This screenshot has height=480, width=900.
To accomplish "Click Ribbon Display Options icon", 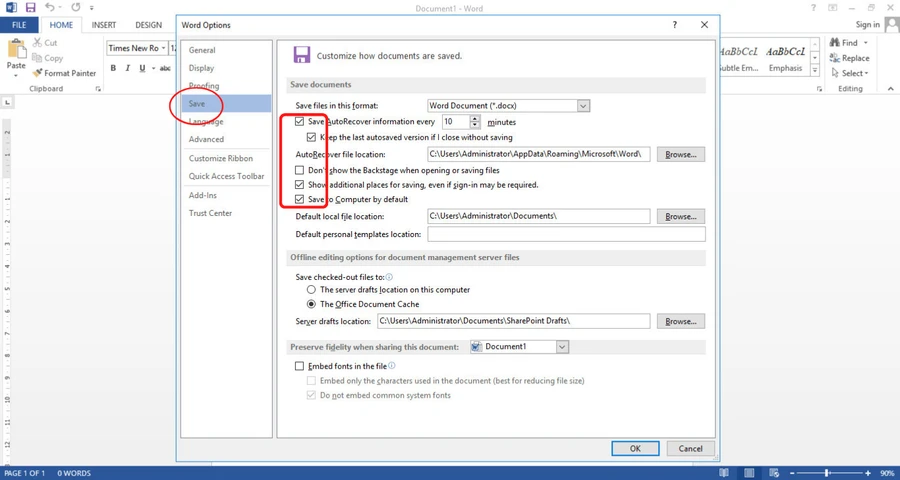I will (833, 8).
